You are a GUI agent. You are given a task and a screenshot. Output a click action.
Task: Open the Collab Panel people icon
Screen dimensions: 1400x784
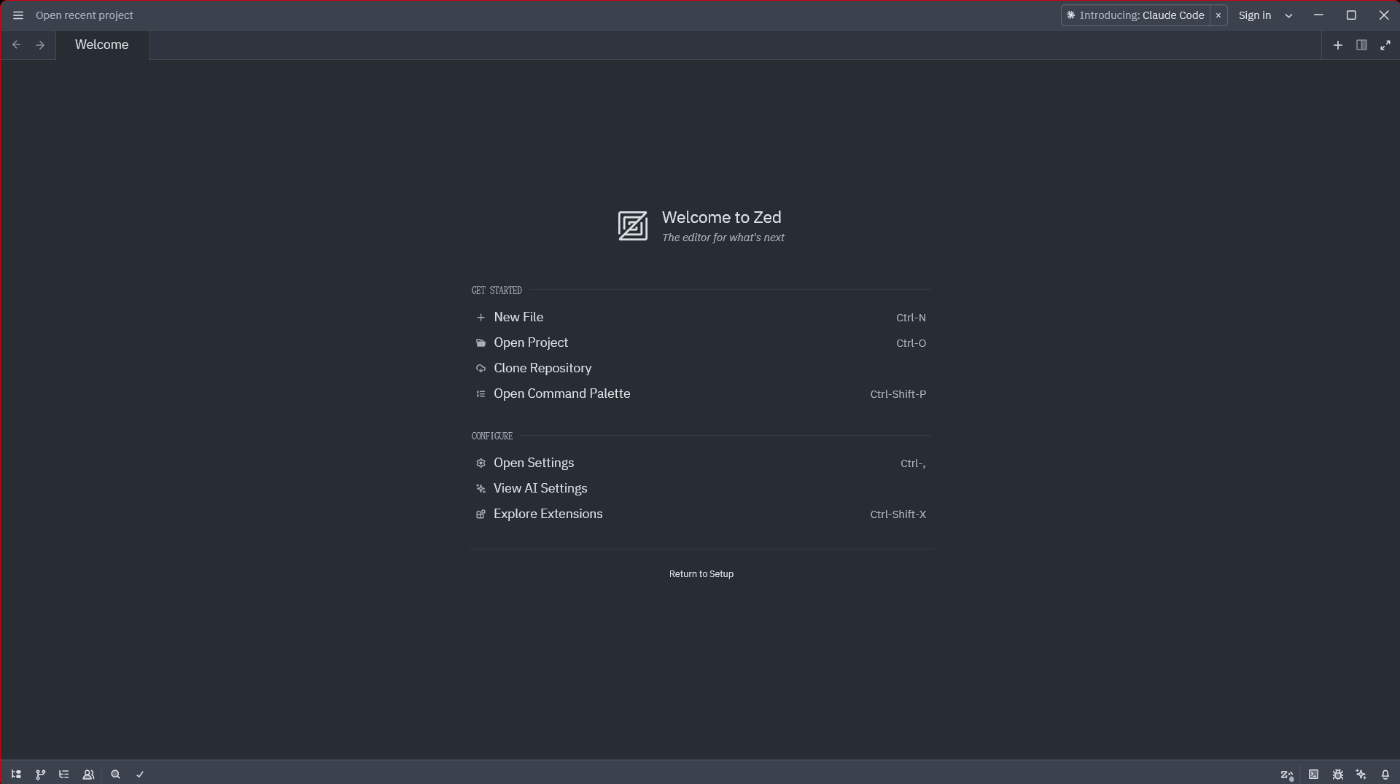pyautogui.click(x=88, y=774)
